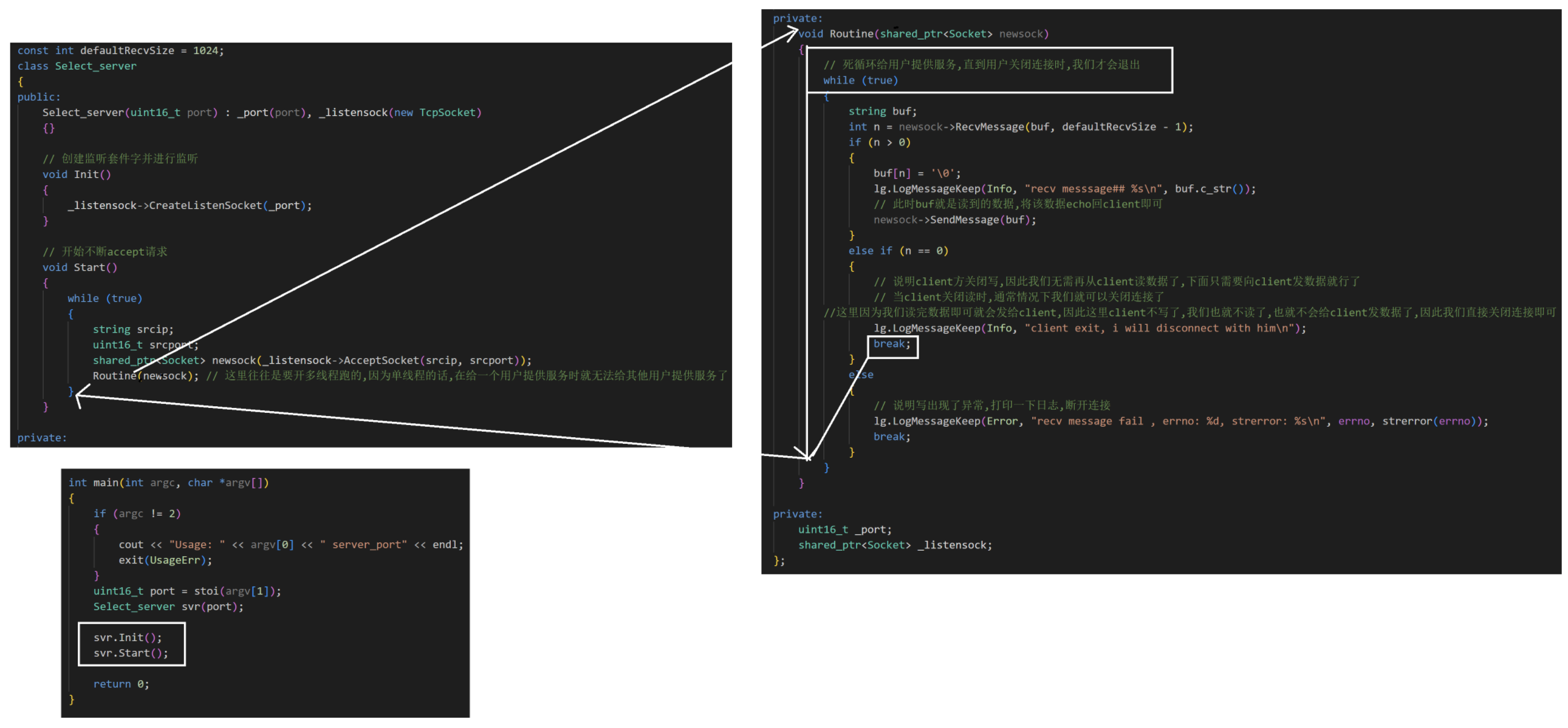Click the 'Select_server svr(port);' line
The height and width of the screenshot is (728, 1568).
[x=168, y=607]
